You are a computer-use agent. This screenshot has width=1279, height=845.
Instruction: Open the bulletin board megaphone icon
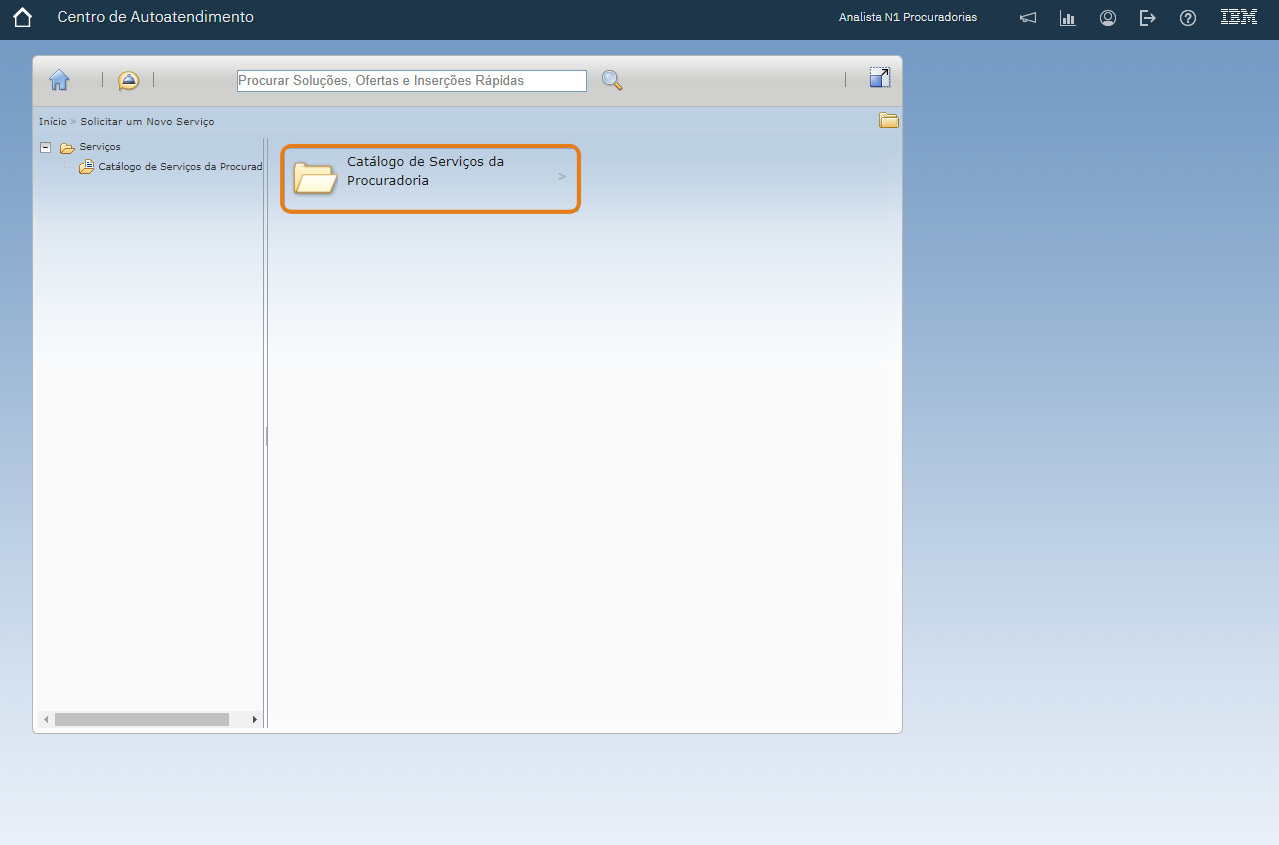pyautogui.click(x=1028, y=18)
